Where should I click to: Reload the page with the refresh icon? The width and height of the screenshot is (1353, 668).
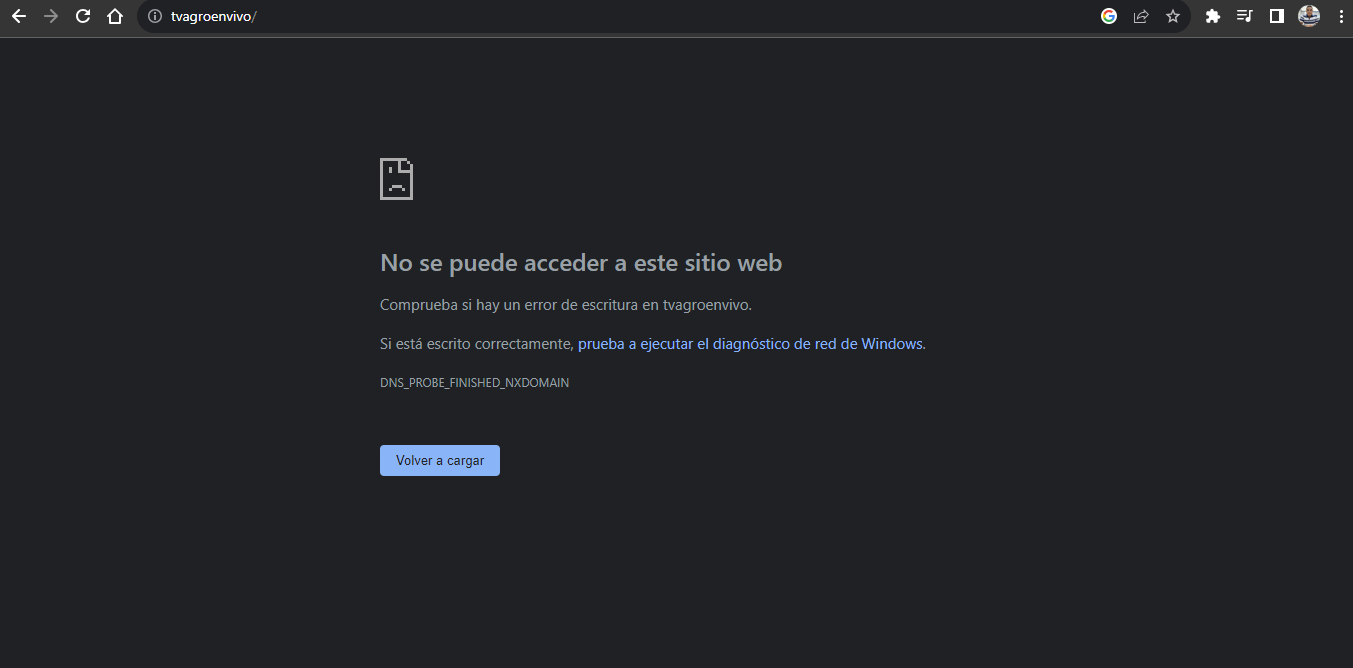(x=83, y=16)
